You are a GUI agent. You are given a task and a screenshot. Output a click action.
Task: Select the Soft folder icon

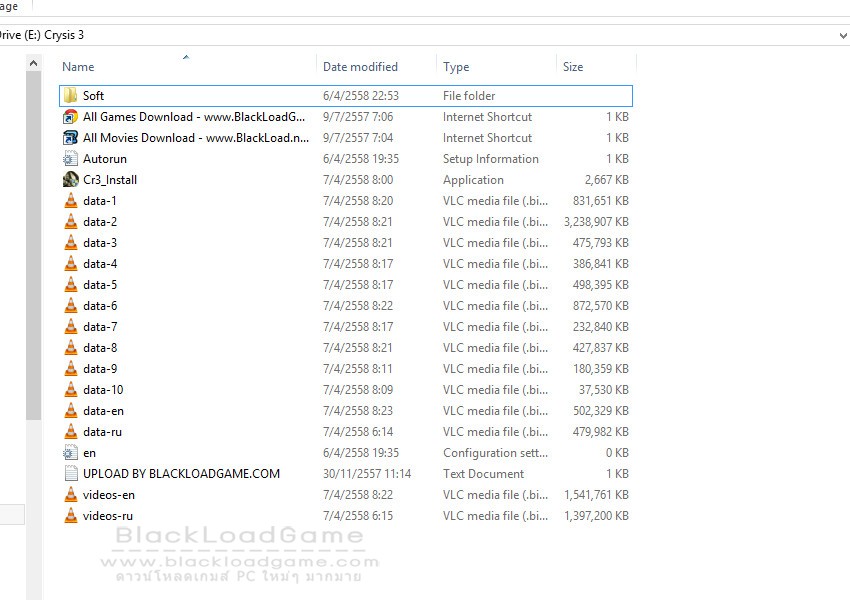click(70, 96)
